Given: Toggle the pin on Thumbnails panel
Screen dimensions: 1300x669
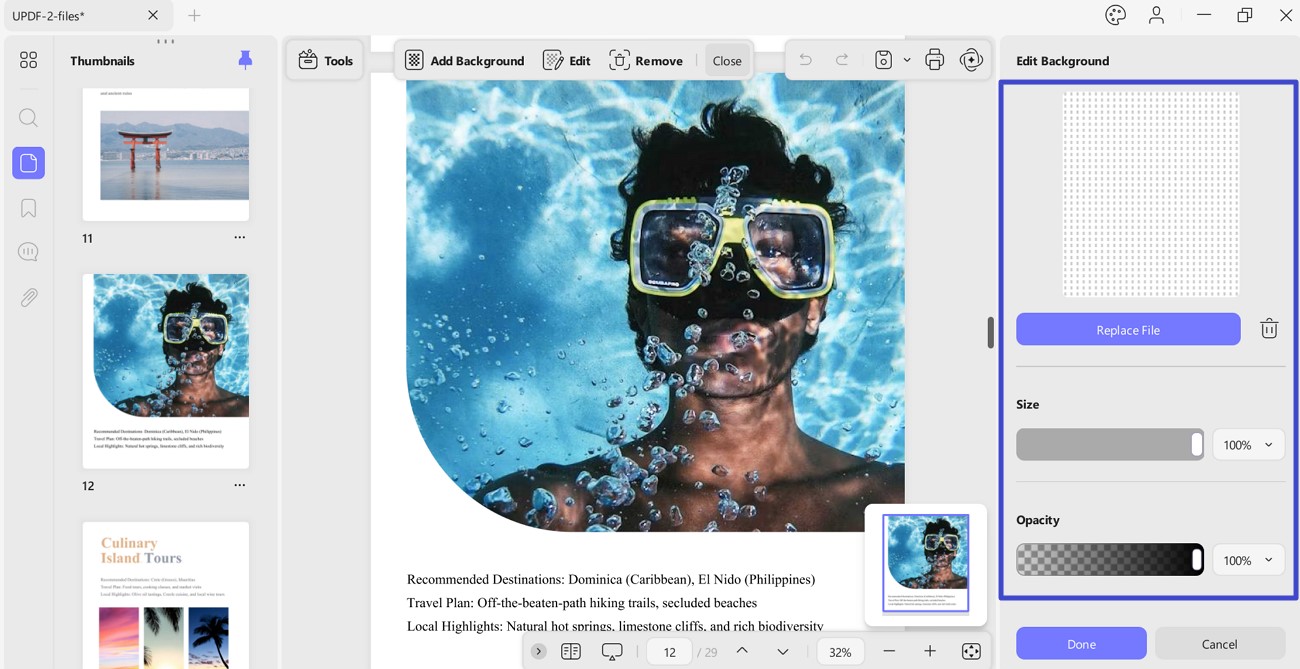Looking at the screenshot, I should pyautogui.click(x=245, y=60).
